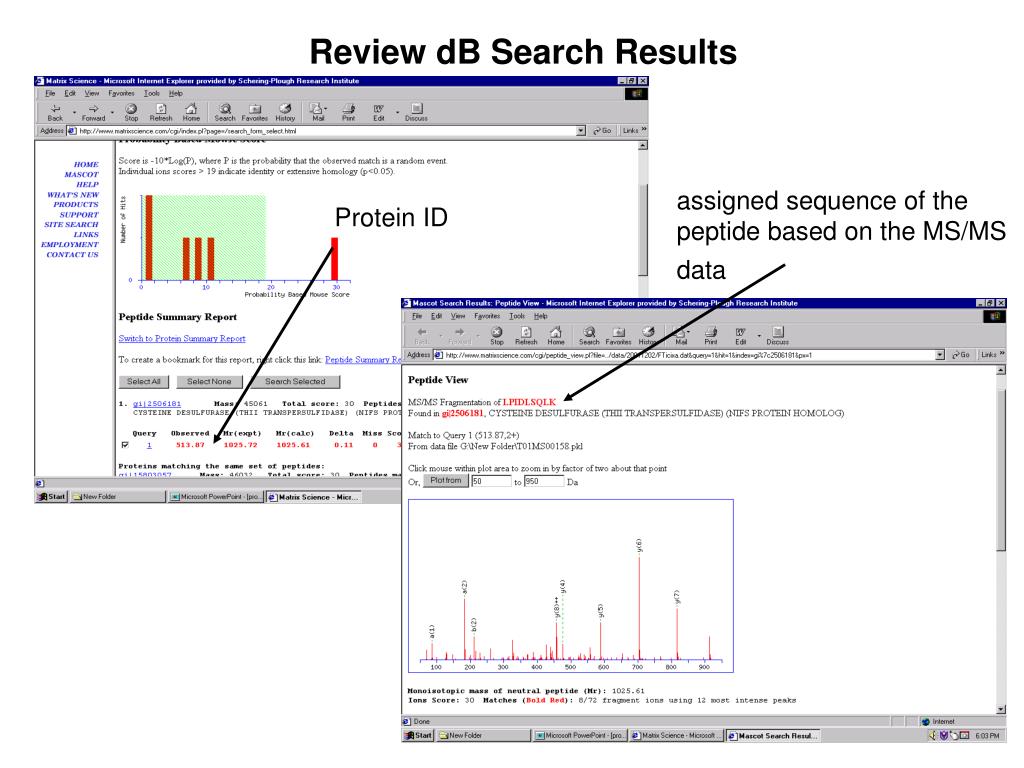Click Print icon in Peptide View window

(x=711, y=336)
